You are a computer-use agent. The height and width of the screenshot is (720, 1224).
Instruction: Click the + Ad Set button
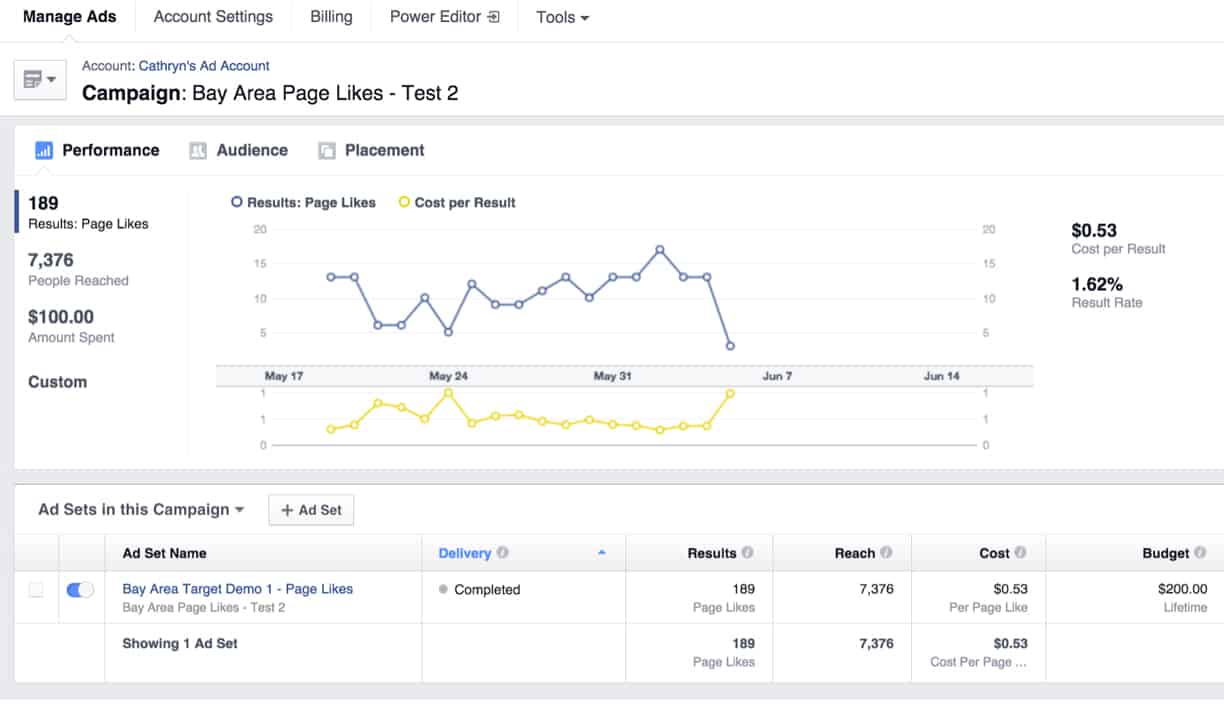pyautogui.click(x=311, y=510)
